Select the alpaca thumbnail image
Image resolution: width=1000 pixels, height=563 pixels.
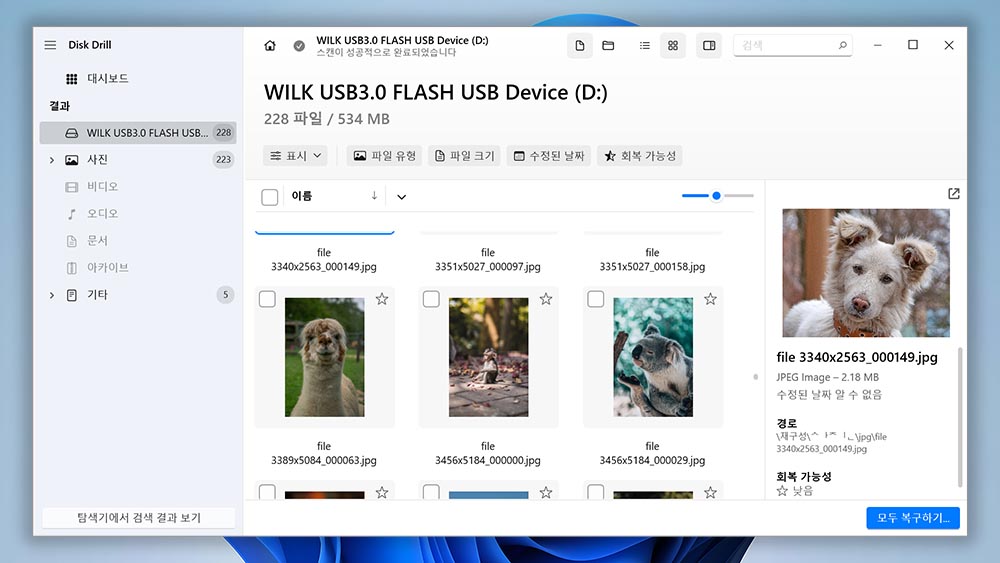click(325, 357)
